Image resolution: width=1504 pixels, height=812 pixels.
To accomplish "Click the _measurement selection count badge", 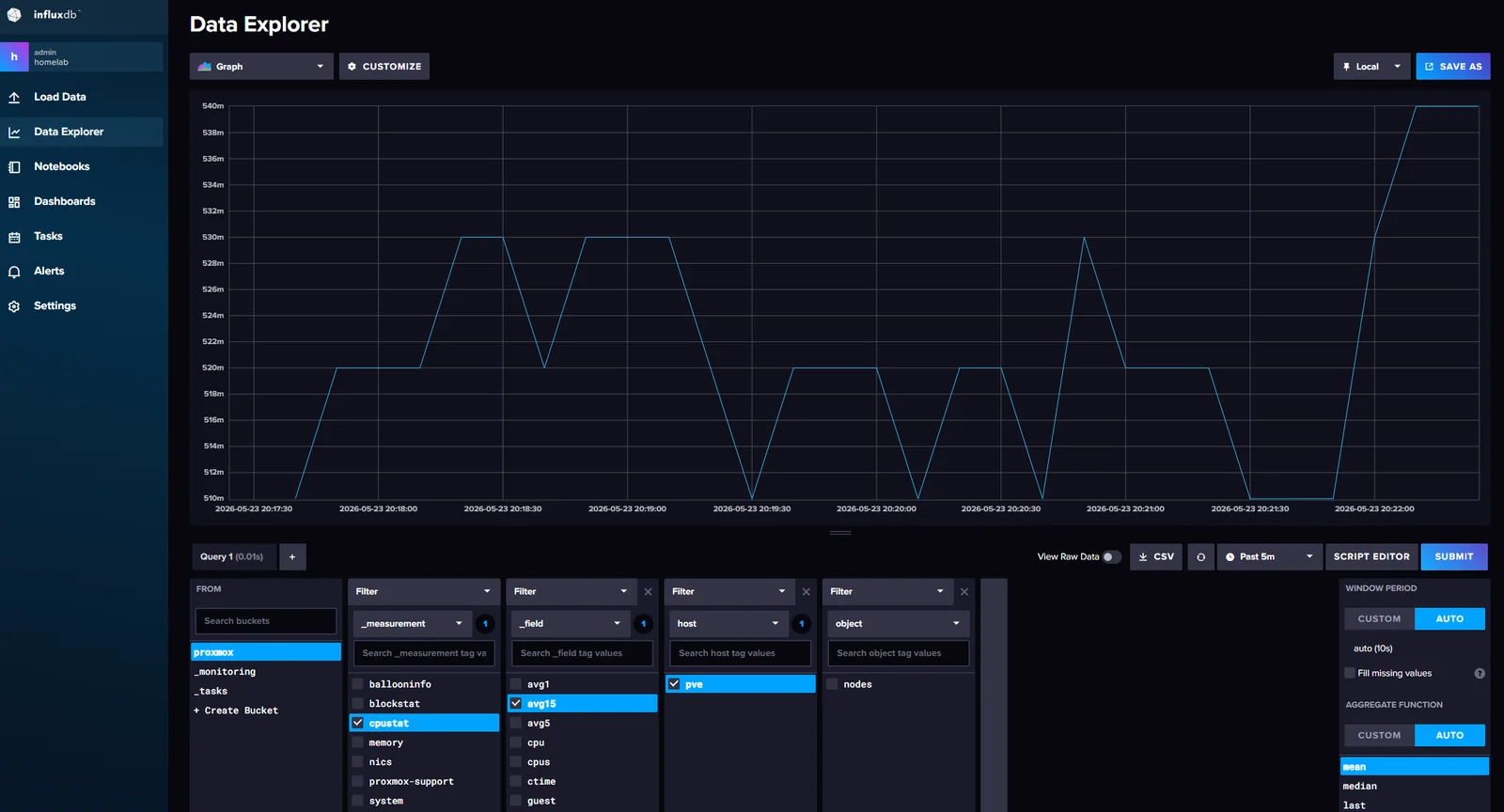I will pyautogui.click(x=485, y=623).
